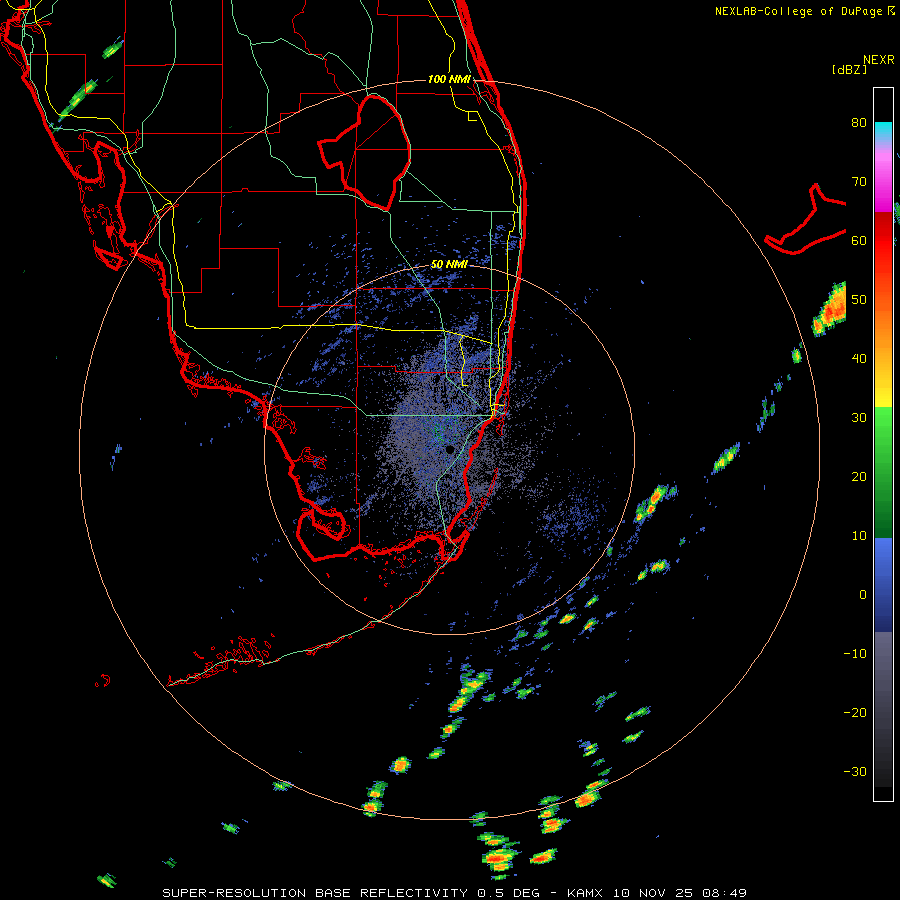Click the 80 value on dBZ scale
The image size is (900, 900).
(859, 122)
